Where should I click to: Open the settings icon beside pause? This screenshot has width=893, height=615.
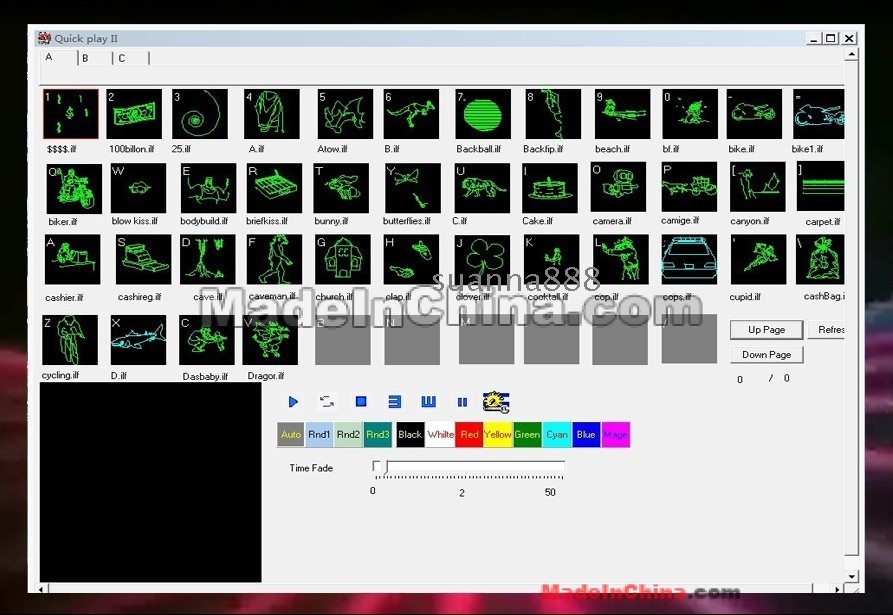click(495, 402)
